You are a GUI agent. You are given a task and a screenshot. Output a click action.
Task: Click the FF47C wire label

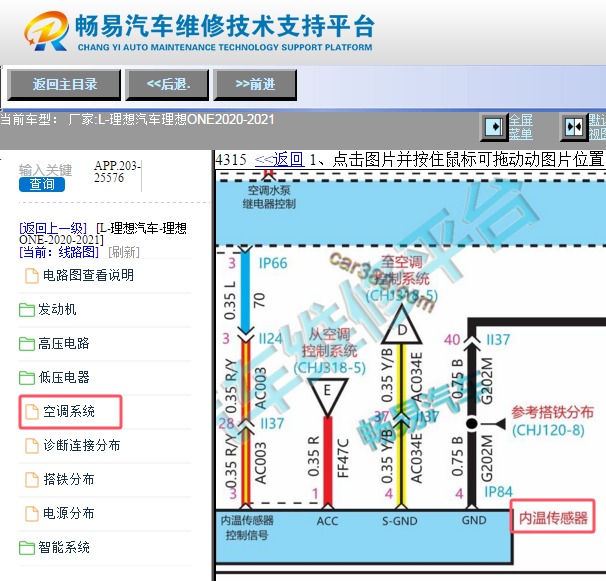click(343, 458)
